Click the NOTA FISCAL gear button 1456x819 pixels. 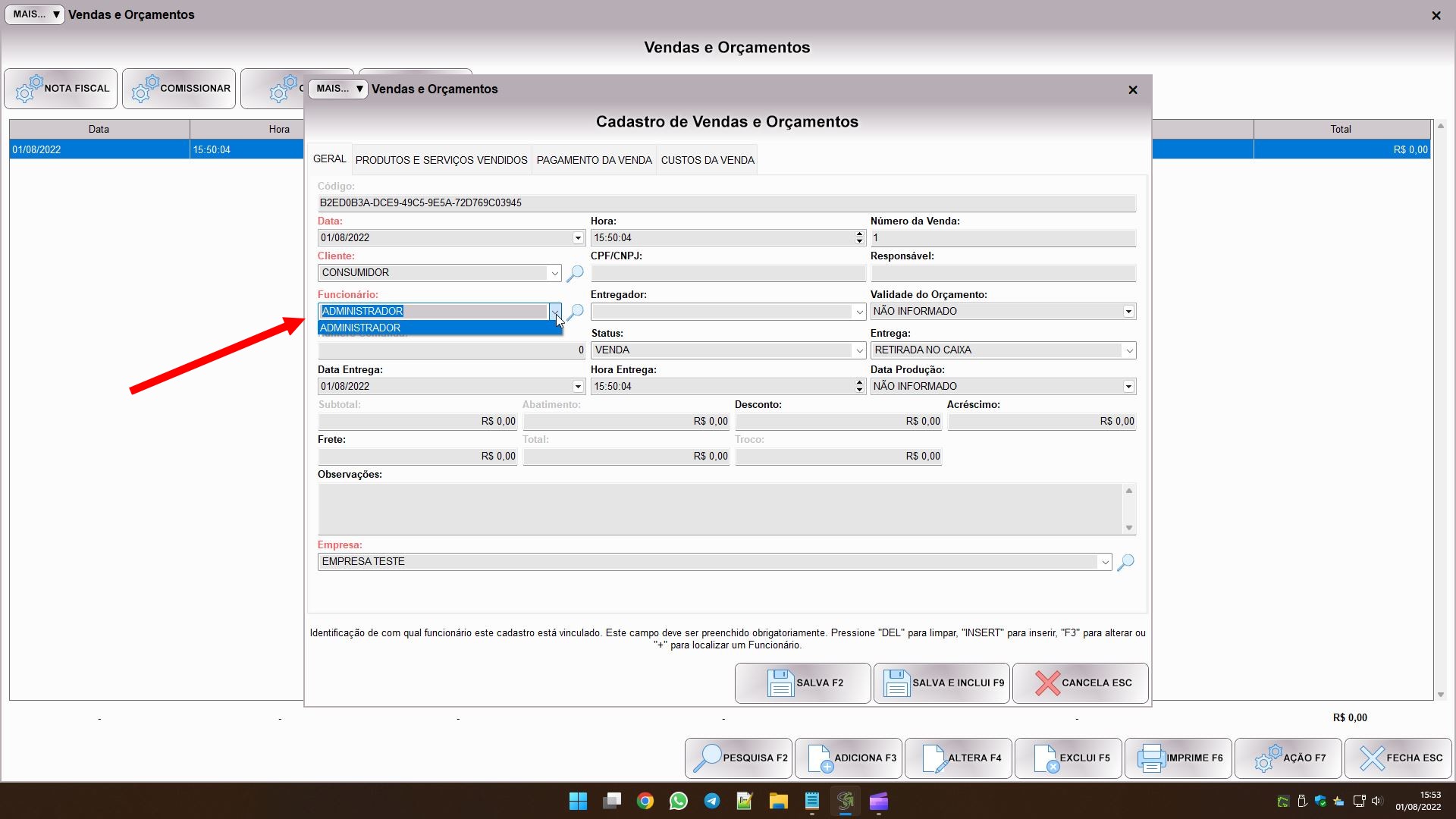[x=61, y=89]
